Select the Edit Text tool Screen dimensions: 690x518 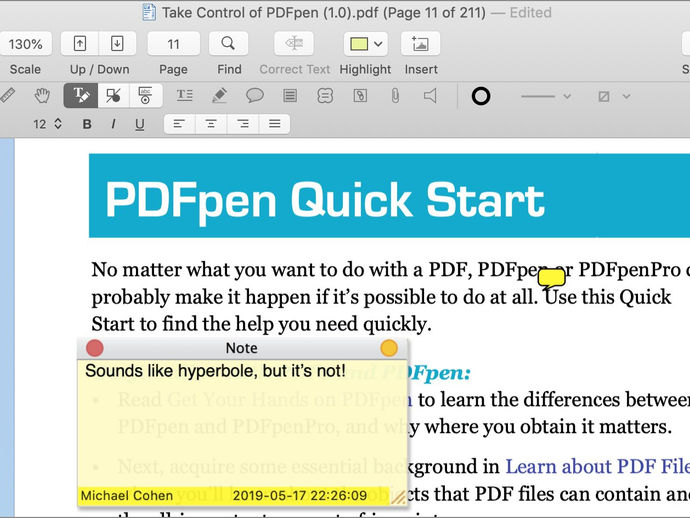(x=81, y=96)
